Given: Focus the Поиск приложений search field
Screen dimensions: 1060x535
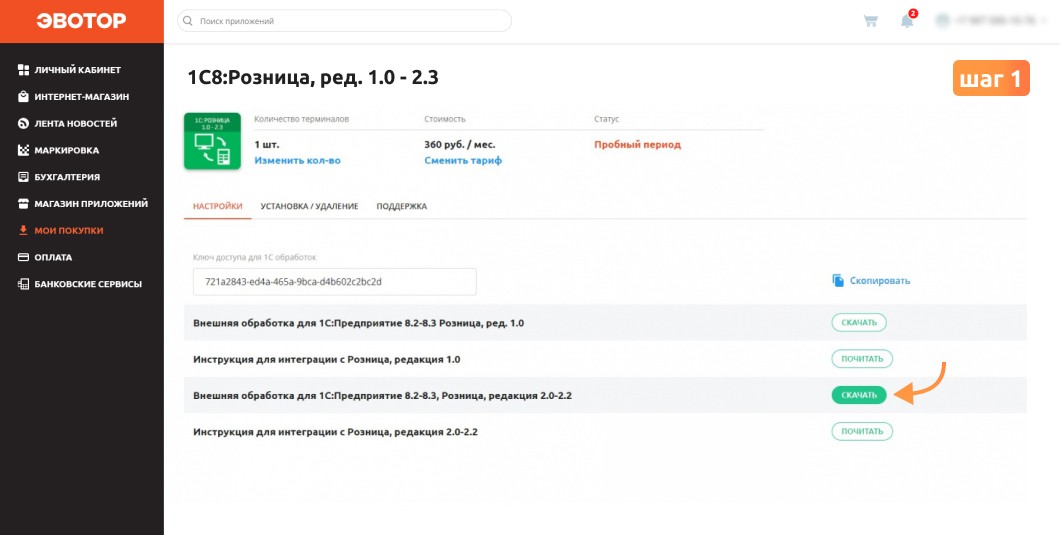Looking at the screenshot, I should (344, 21).
